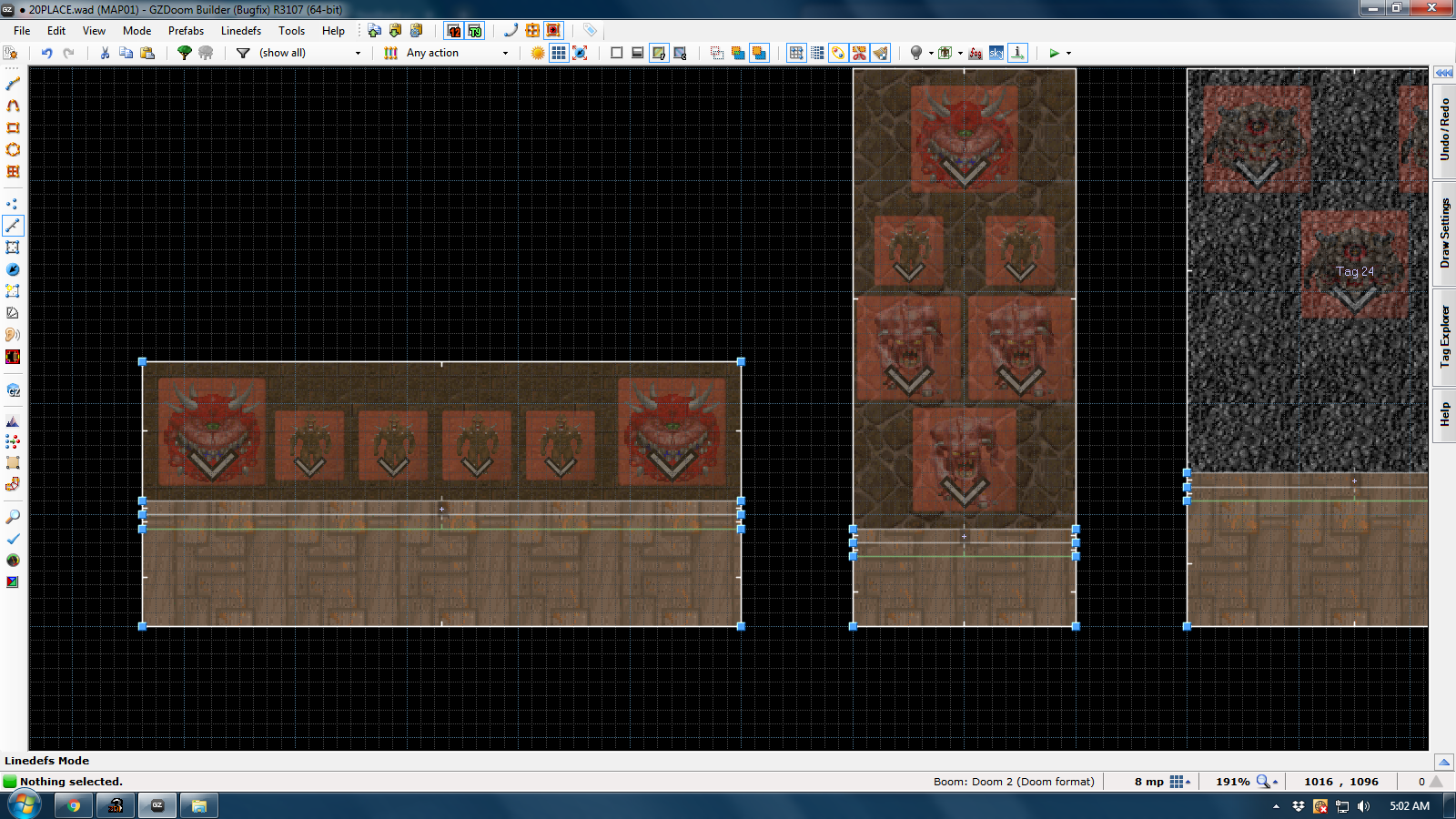The image size is (1456, 819).
Task: Toggle Merge Geometry scissors option
Action: [x=859, y=53]
